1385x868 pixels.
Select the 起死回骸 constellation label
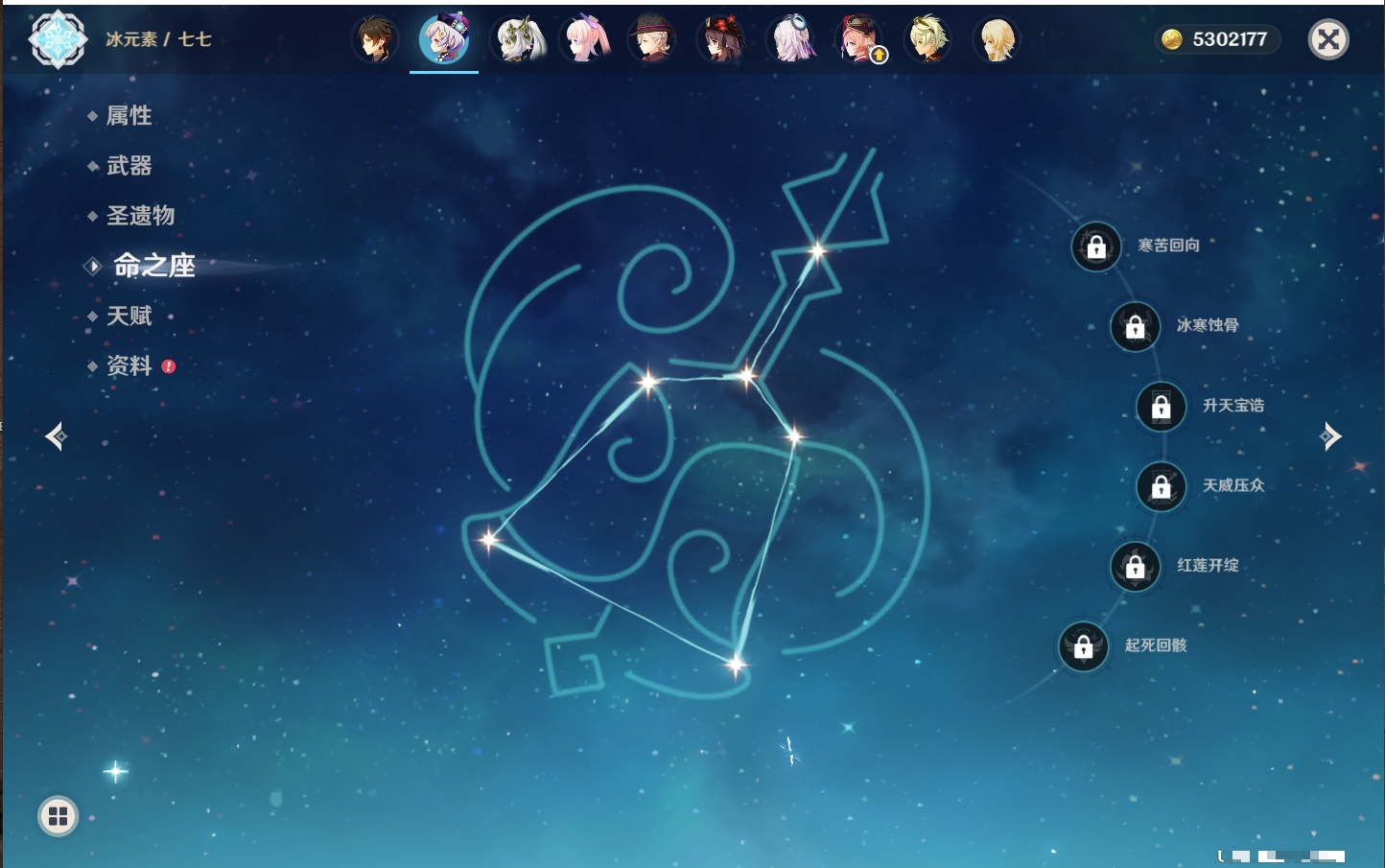pos(1155,645)
